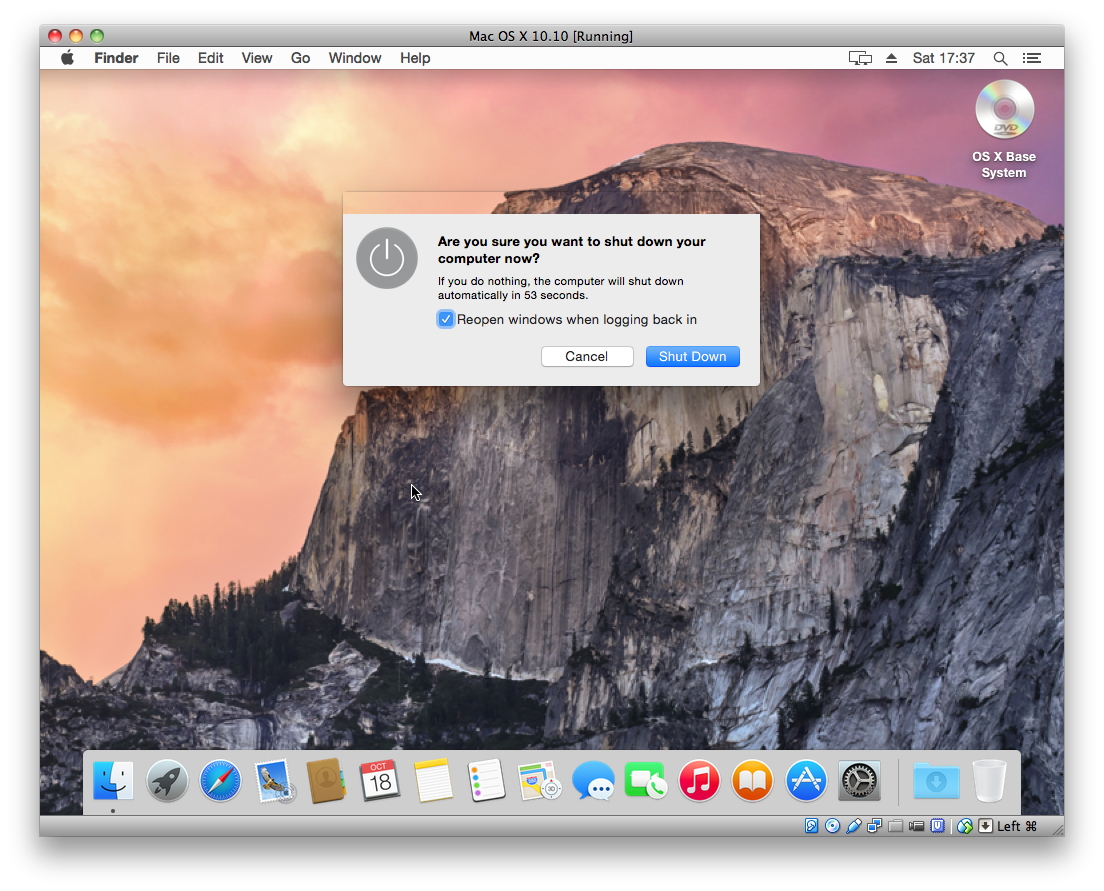
Task: Close VirtualBox window with red button
Action: [x=55, y=35]
